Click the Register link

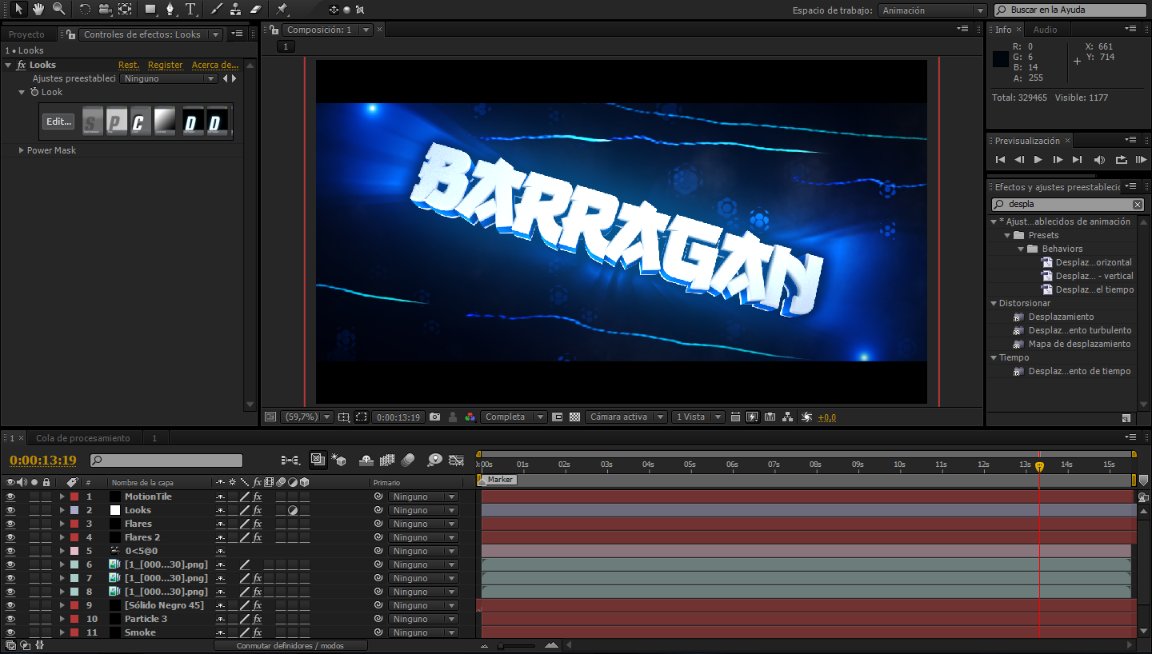coord(165,65)
